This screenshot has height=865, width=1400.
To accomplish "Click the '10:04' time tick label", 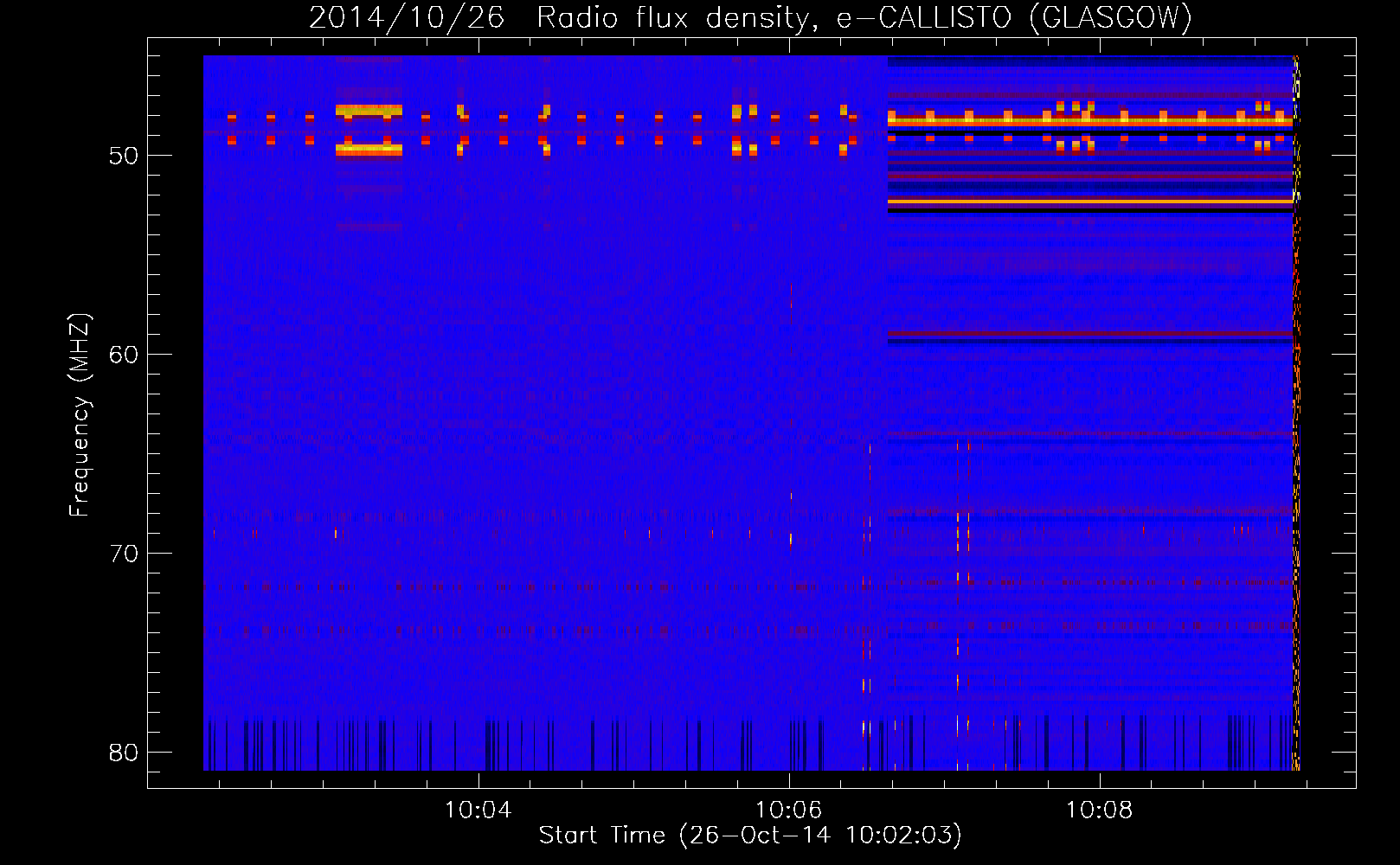I will (478, 811).
